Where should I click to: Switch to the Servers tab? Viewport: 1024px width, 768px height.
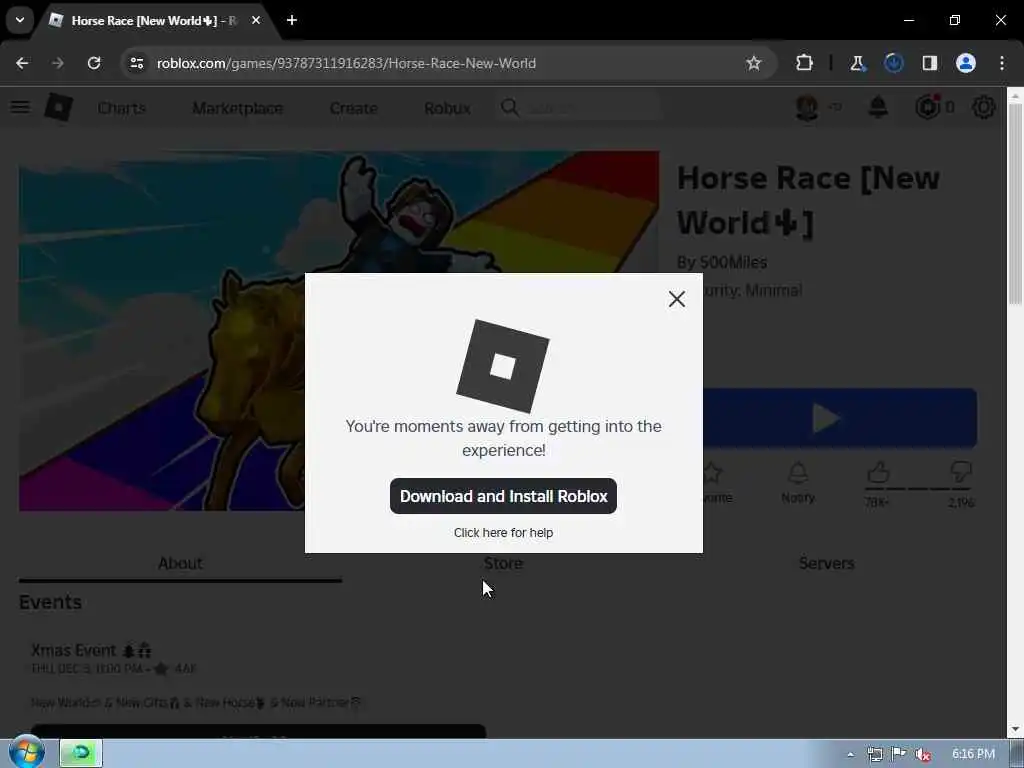826,563
